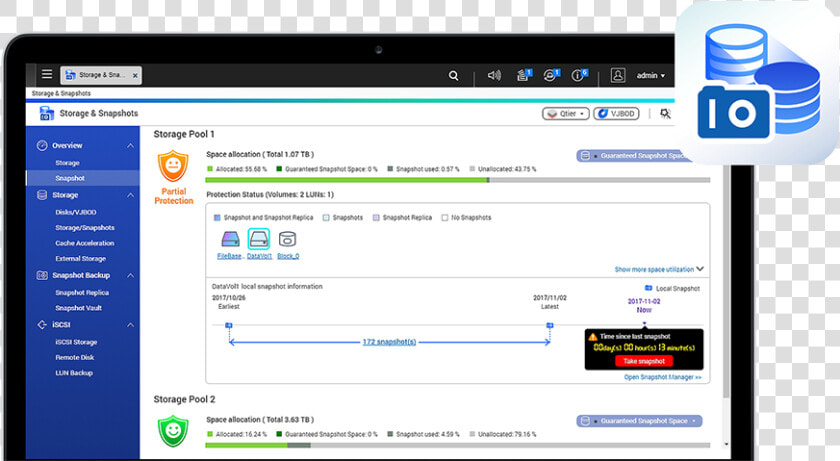The image size is (840, 461).
Task: Click the vertical scrollbar of main panel
Action: pyautogui.click(x=726, y=282)
